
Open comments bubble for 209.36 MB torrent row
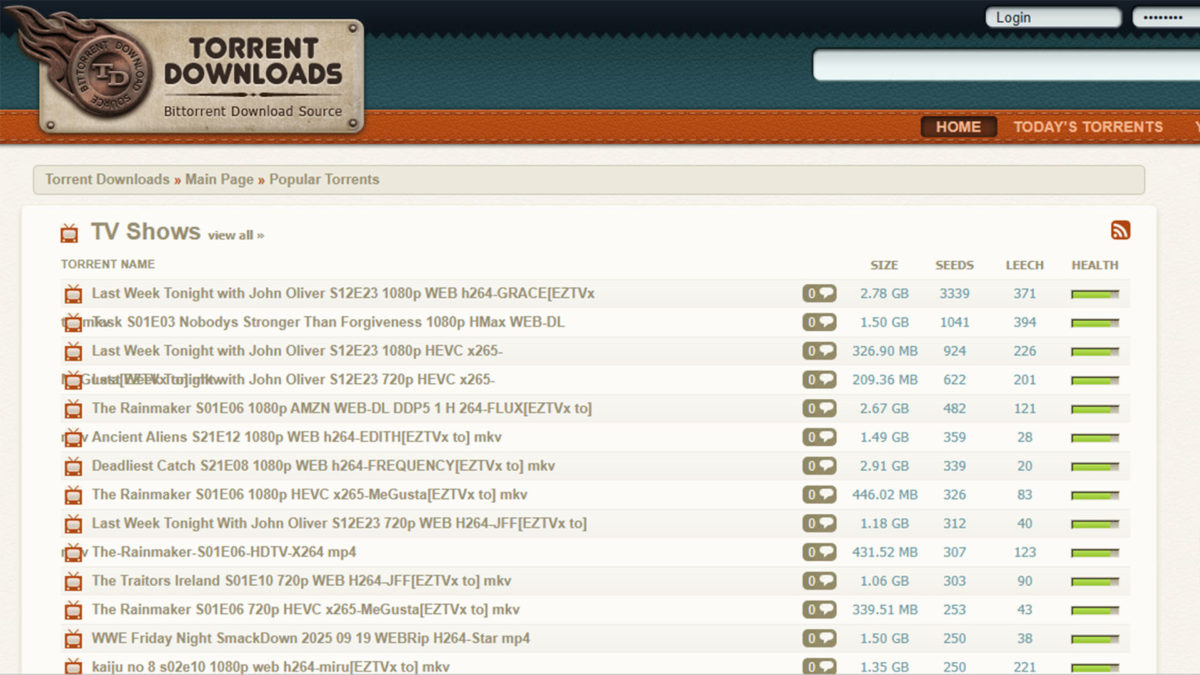coord(819,380)
